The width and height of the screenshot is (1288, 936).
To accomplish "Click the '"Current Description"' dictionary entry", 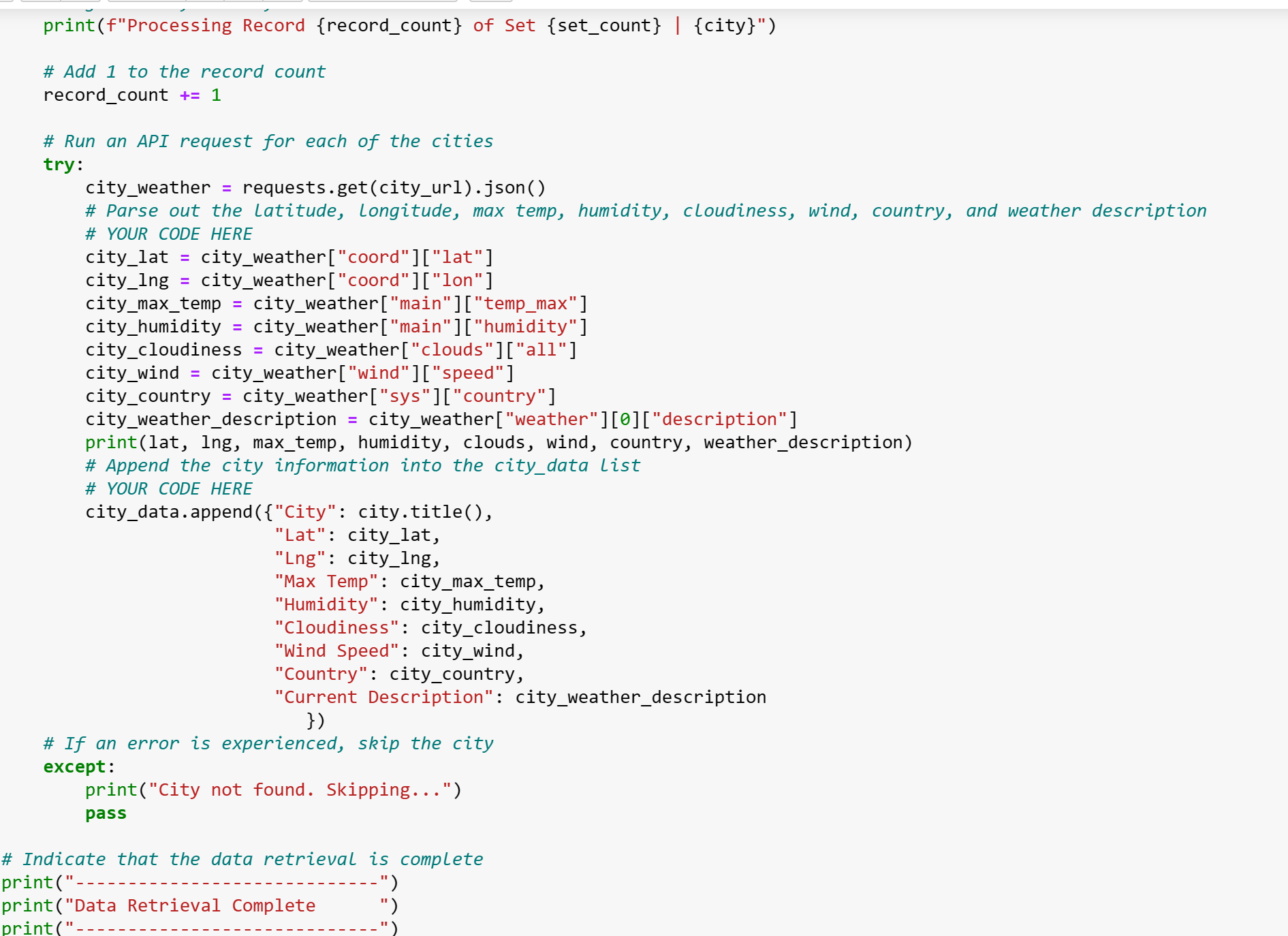I will pyautogui.click(x=520, y=698).
